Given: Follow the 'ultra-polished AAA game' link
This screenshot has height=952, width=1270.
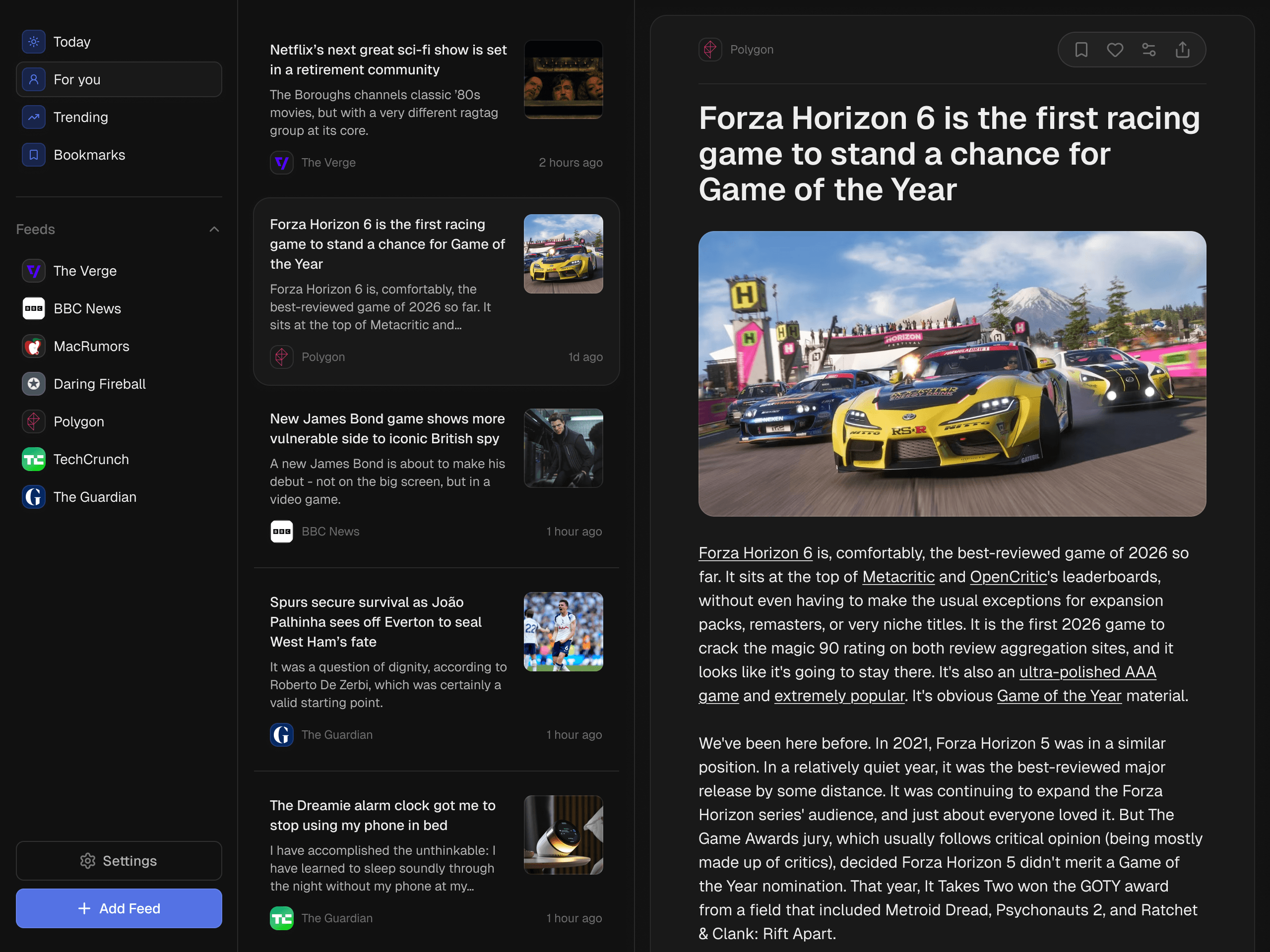Looking at the screenshot, I should click(1087, 672).
